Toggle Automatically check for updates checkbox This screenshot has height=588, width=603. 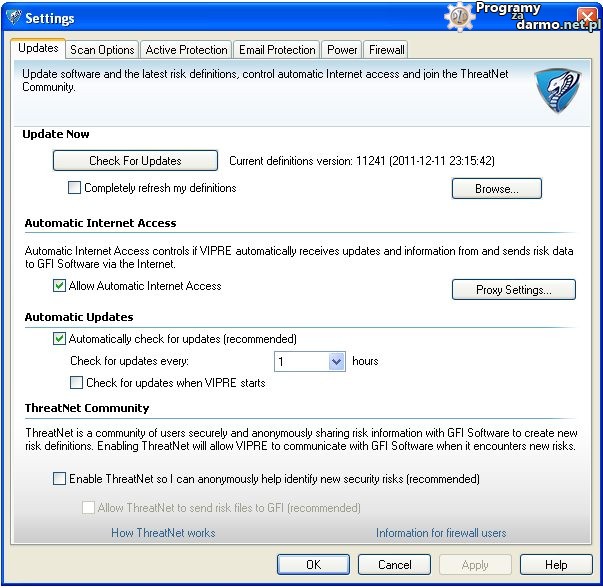click(59, 339)
